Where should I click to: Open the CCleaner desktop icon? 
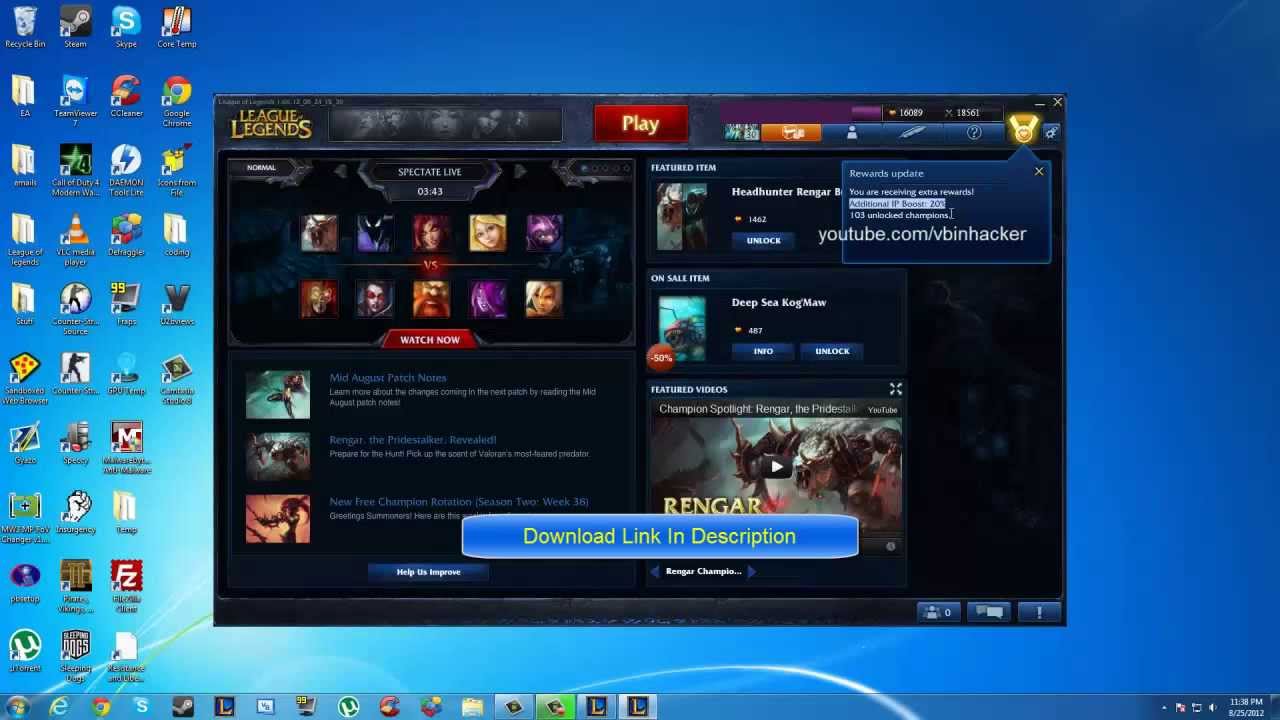pyautogui.click(x=126, y=97)
